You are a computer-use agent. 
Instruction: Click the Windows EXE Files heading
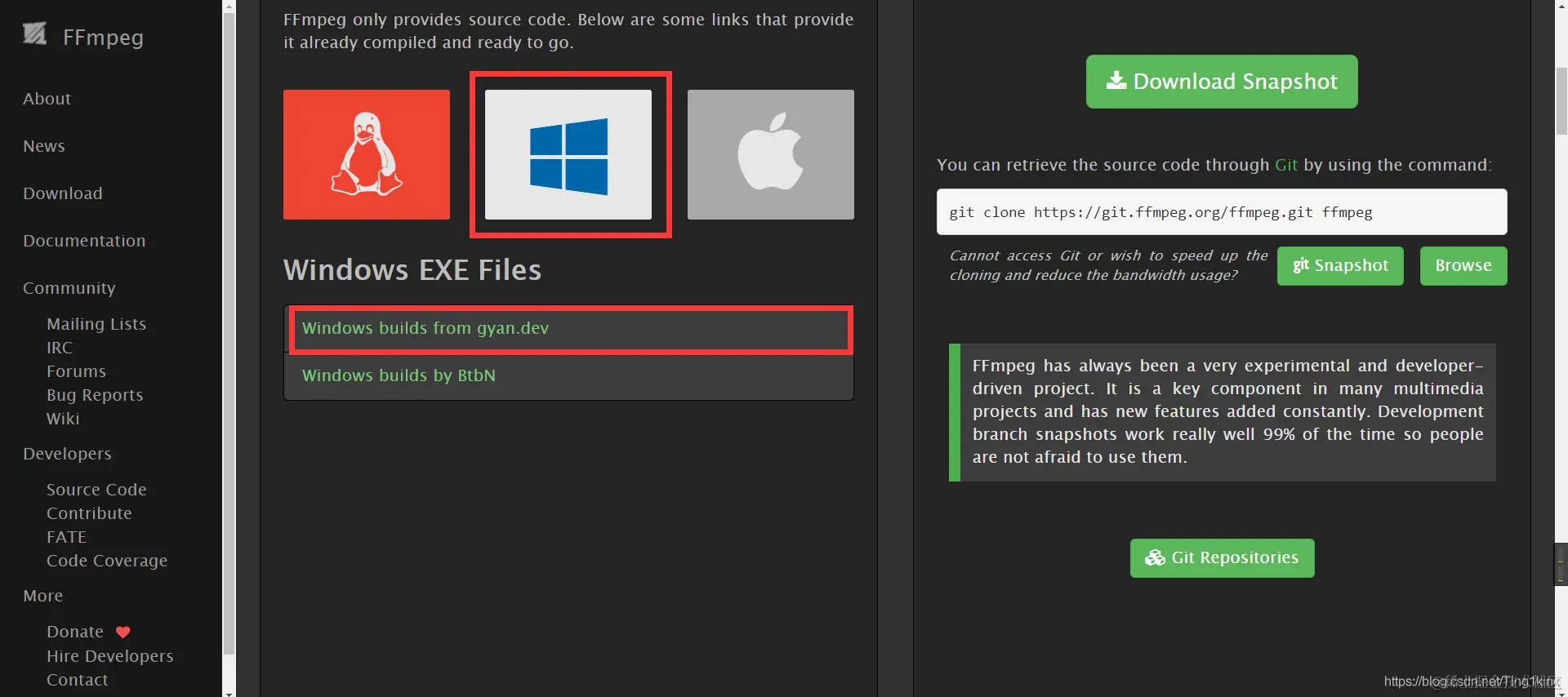click(x=412, y=270)
